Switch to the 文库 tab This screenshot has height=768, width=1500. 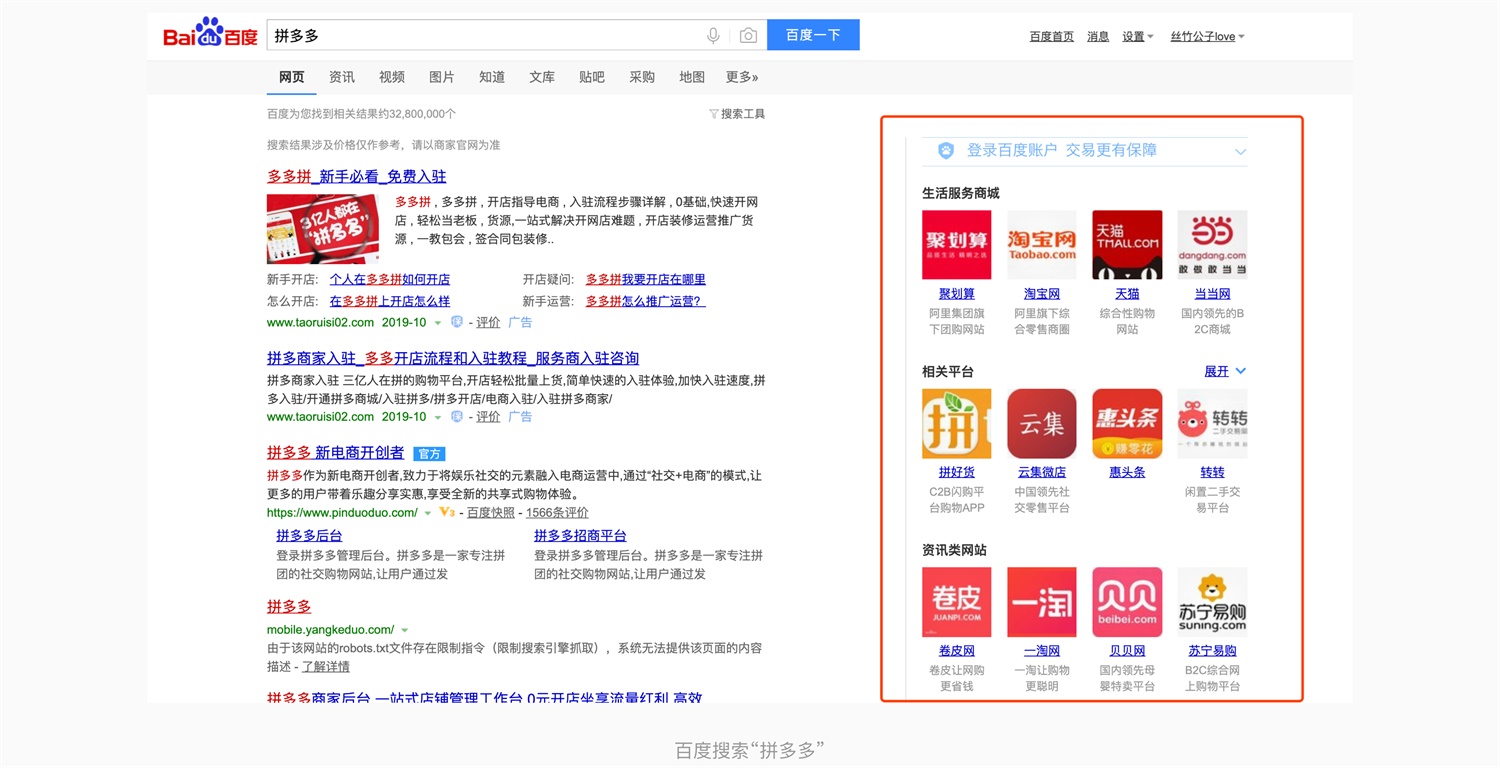(x=542, y=77)
